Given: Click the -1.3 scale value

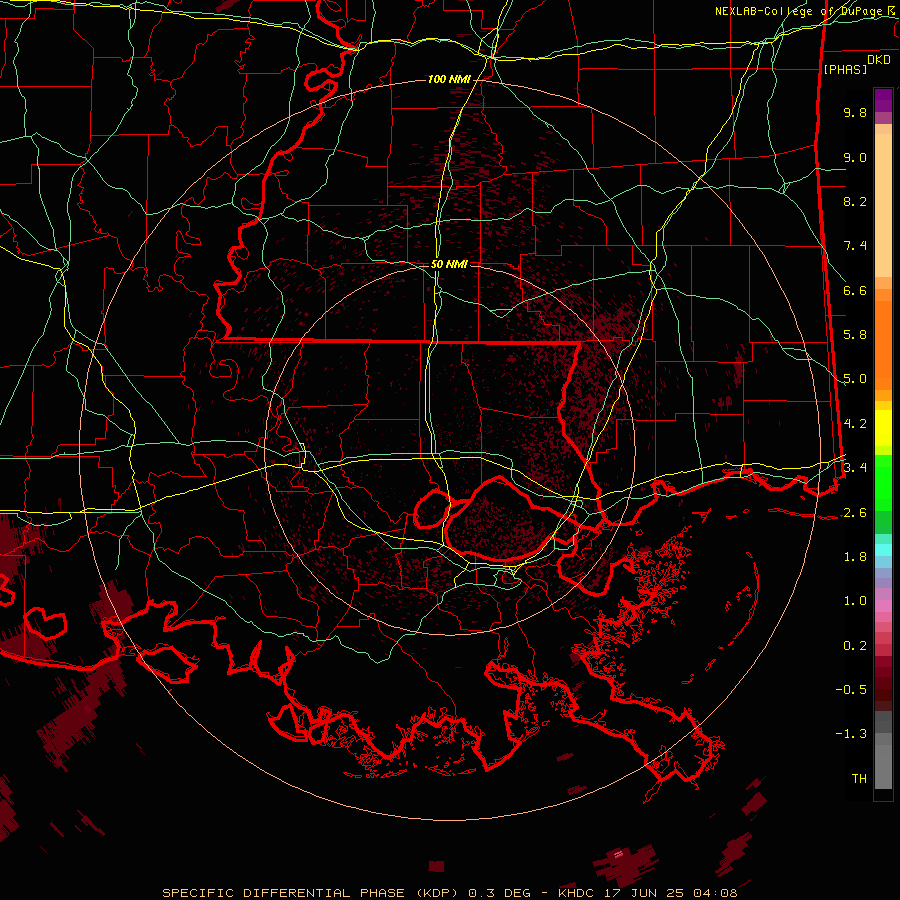Looking at the screenshot, I should 851,734.
